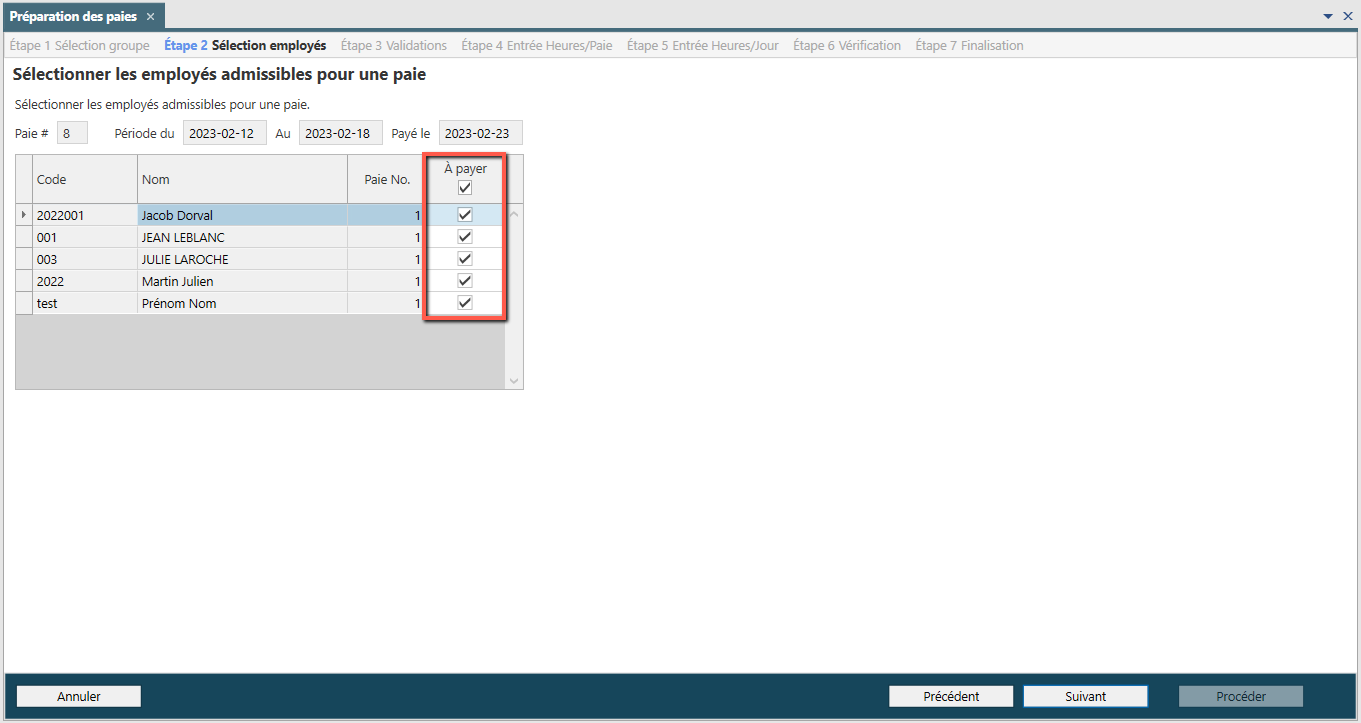Viewport: 1361px width, 723px height.
Task: Select the Jacob Dorval name cell
Action: (242, 215)
